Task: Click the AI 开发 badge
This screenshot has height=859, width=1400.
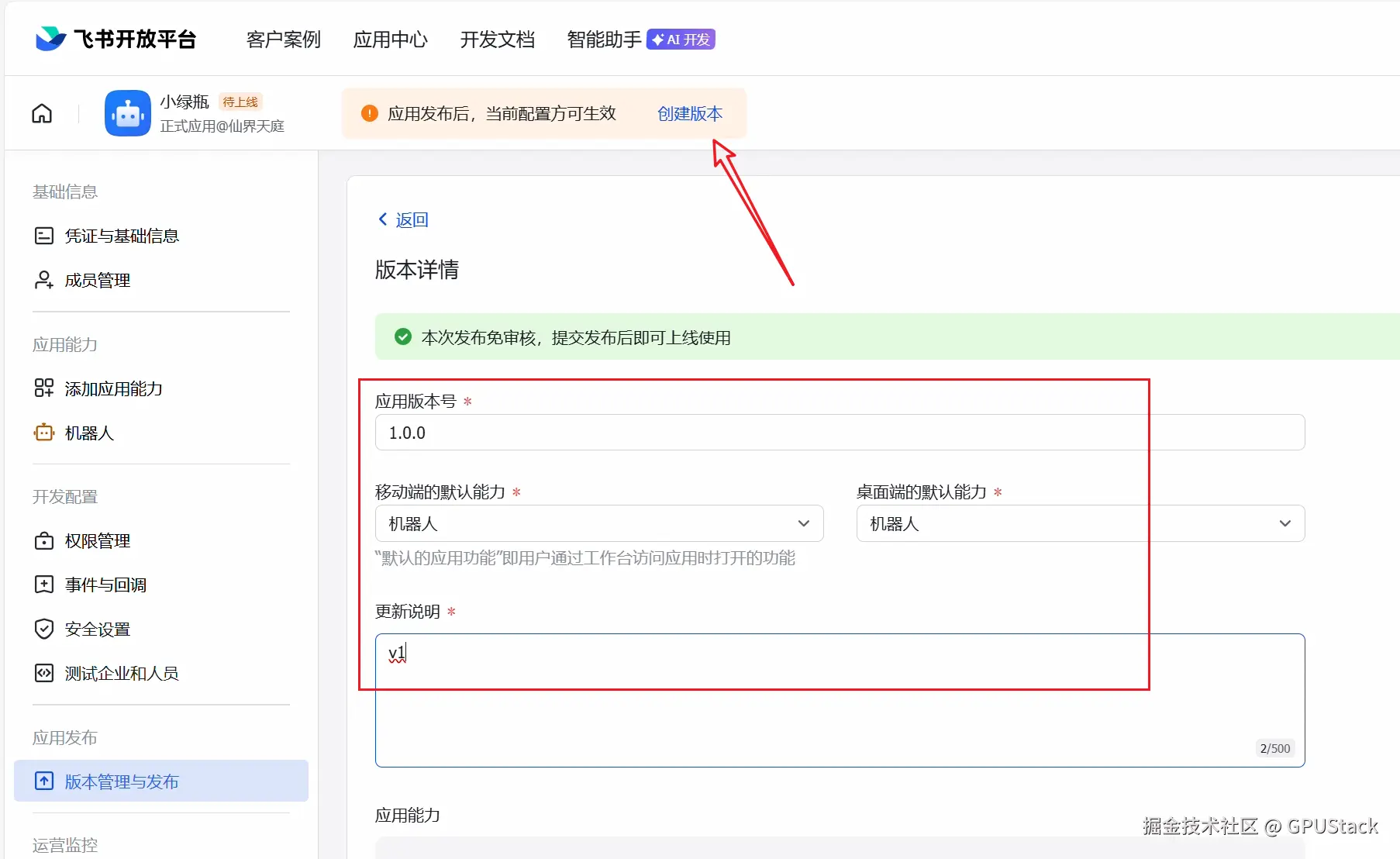Action: (681, 40)
